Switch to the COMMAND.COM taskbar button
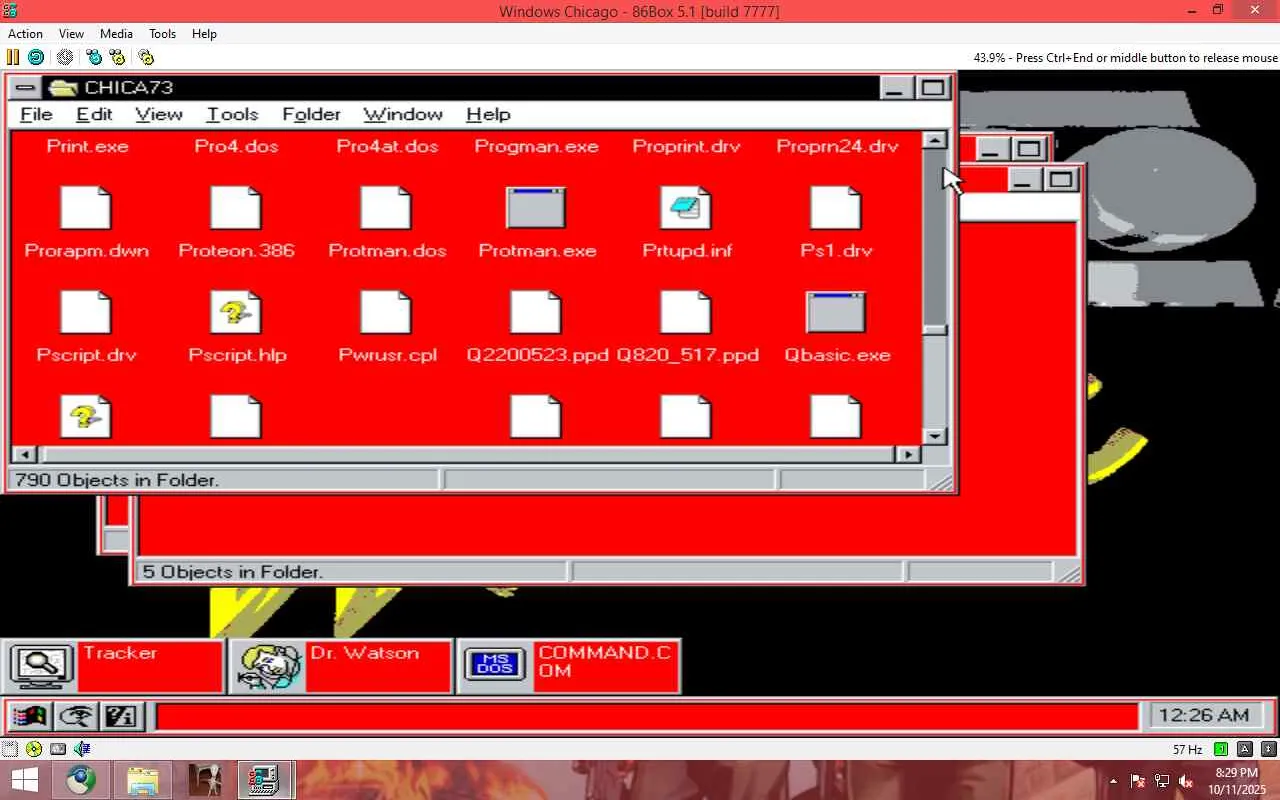 569,666
